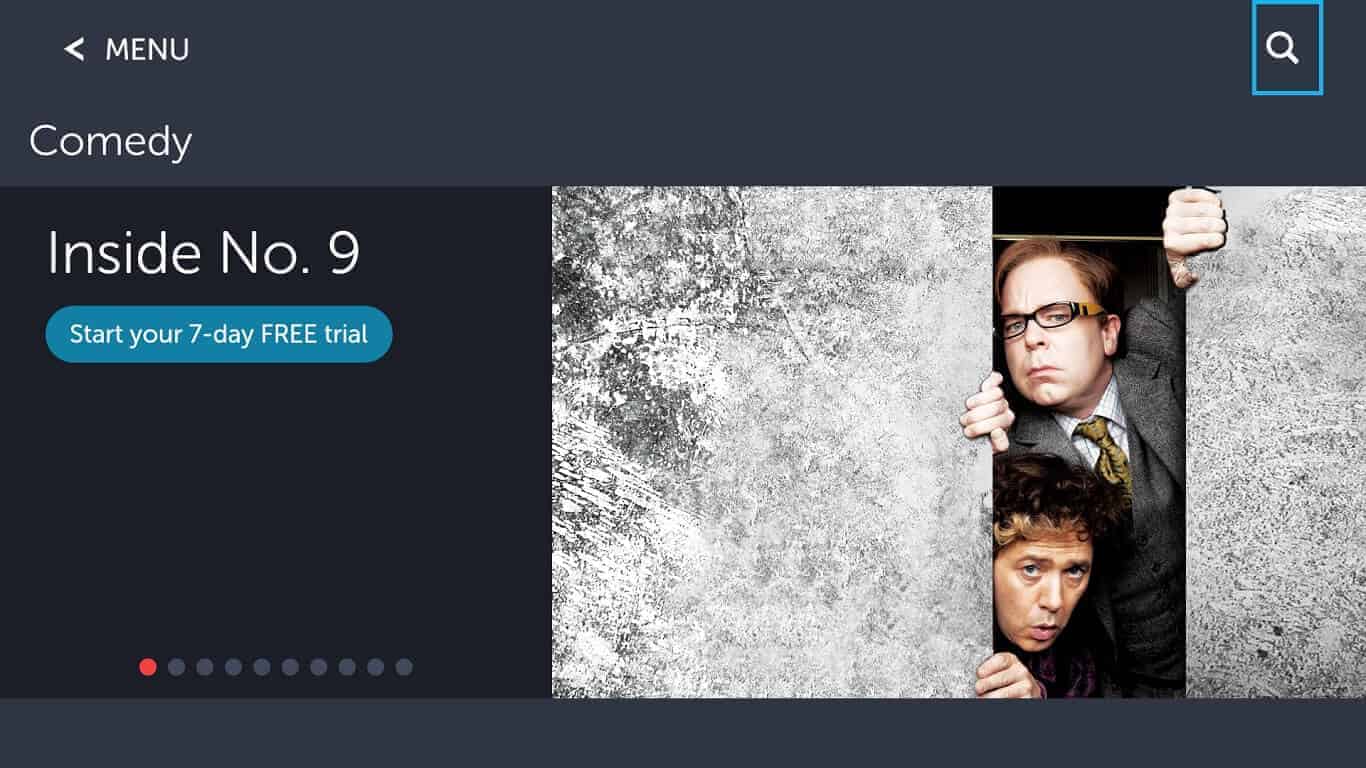Jump to the second carousel slide dot
Viewport: 1366px width, 768px height.
[176, 667]
